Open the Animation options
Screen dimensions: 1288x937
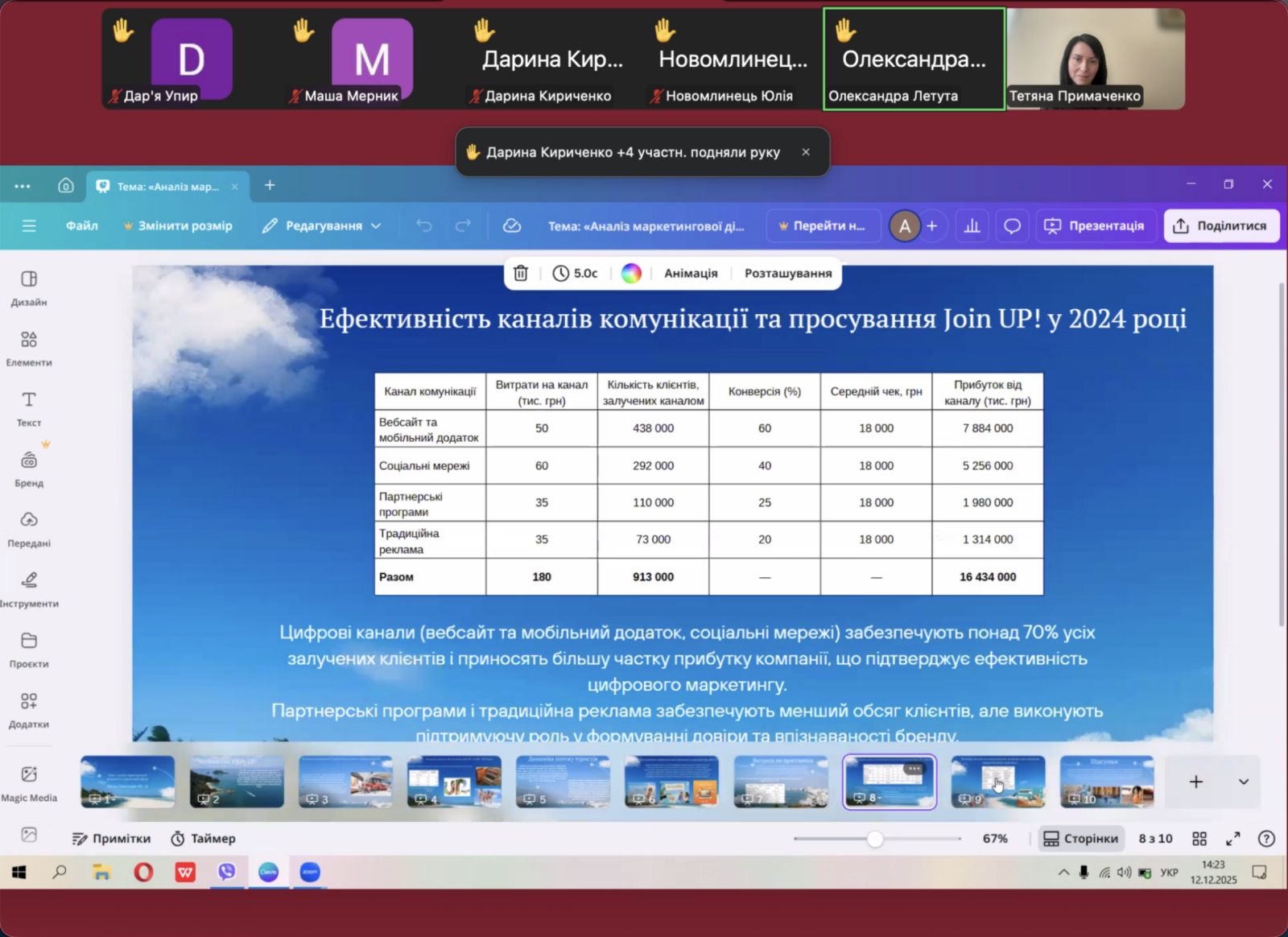tap(690, 274)
